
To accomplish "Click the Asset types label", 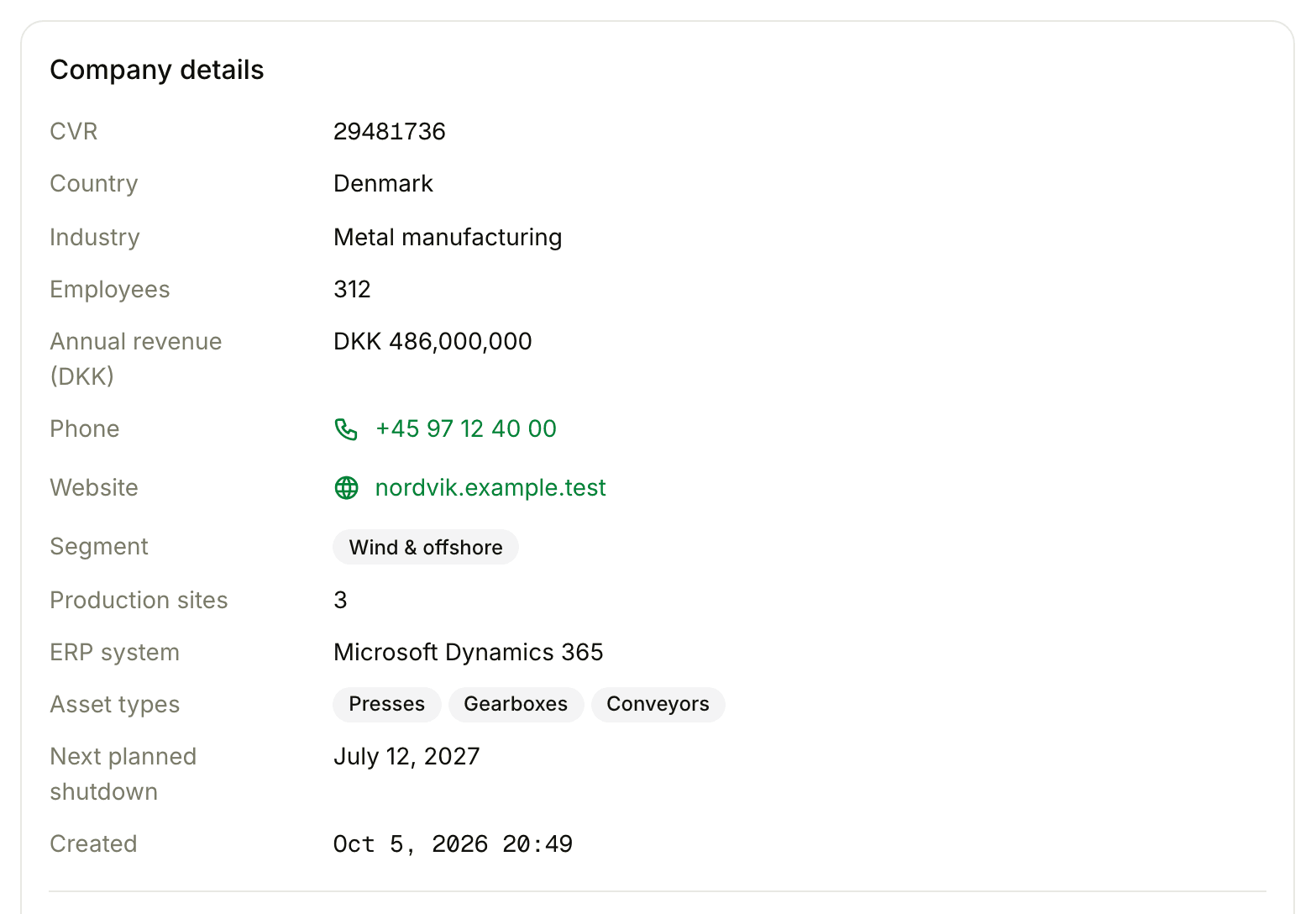I will click(x=115, y=704).
